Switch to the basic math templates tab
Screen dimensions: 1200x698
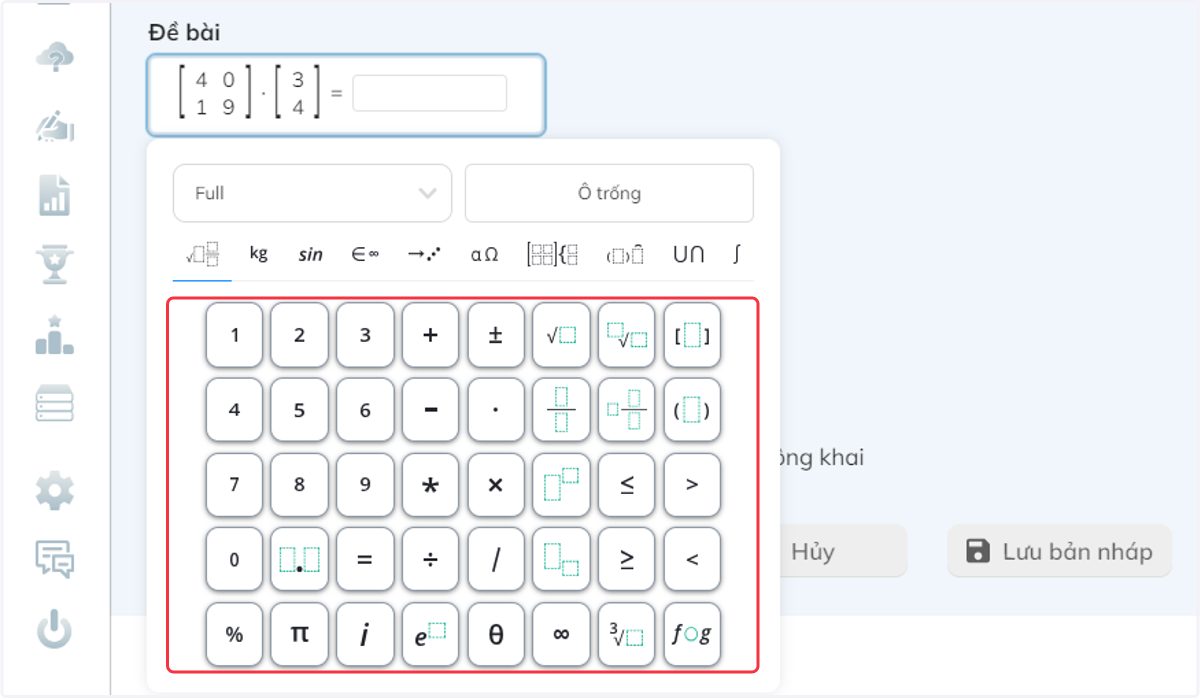(202, 254)
